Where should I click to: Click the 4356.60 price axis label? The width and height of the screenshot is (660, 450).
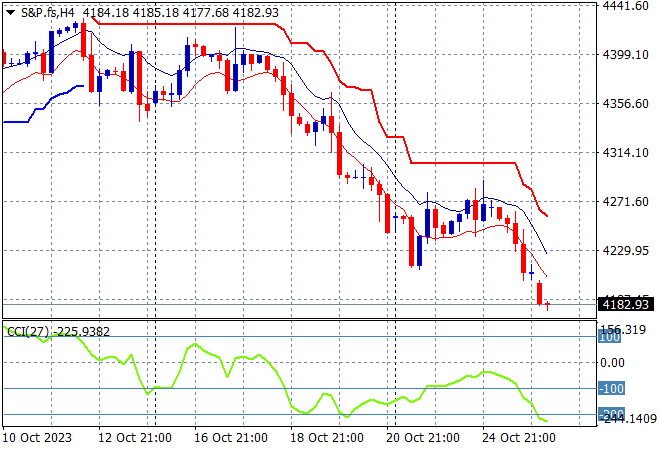click(625, 104)
